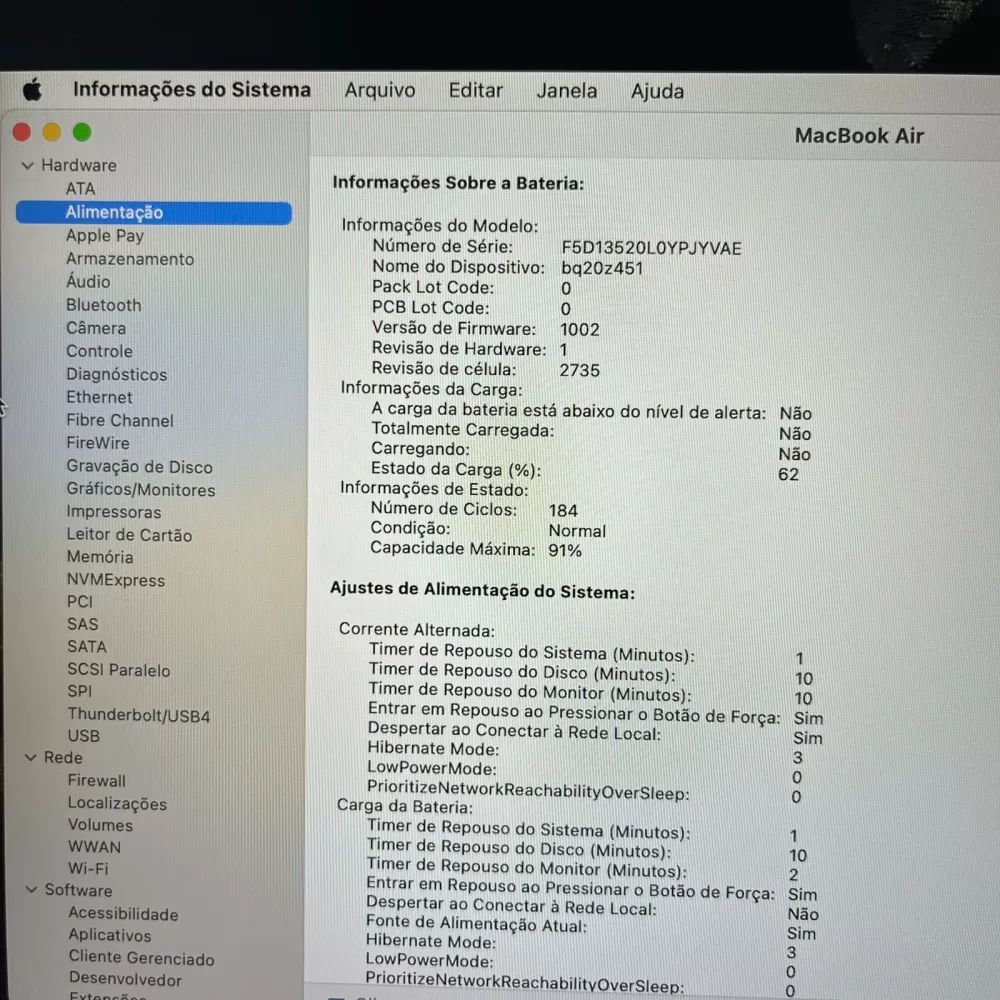This screenshot has width=1000, height=1000.
Task: Open the Arquivo menu
Action: [x=380, y=91]
